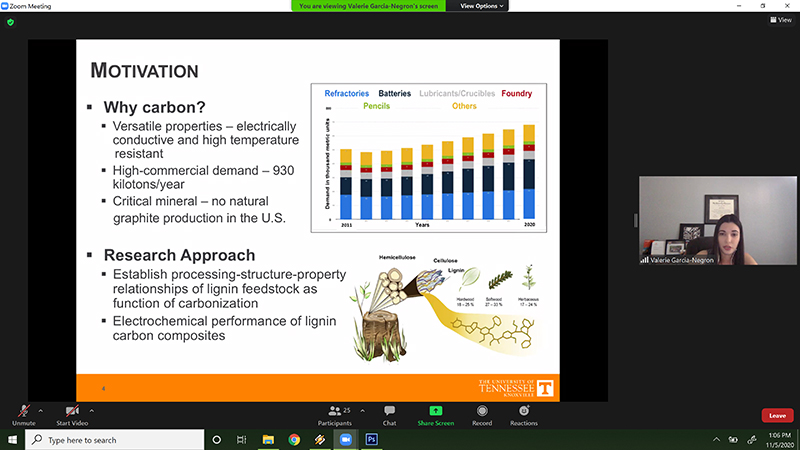Click the video panel collapse handle
Viewport: 800px width, 450px height.
click(x=635, y=220)
